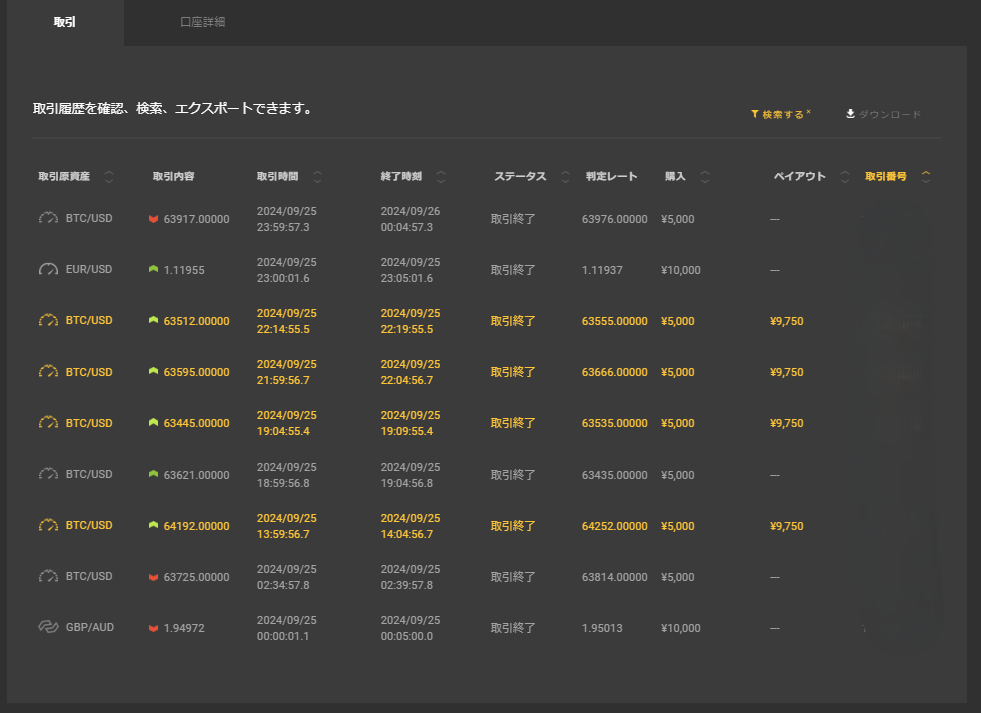This screenshot has width=981, height=713.
Task: Toggle sort on ステータス column
Action: point(565,177)
